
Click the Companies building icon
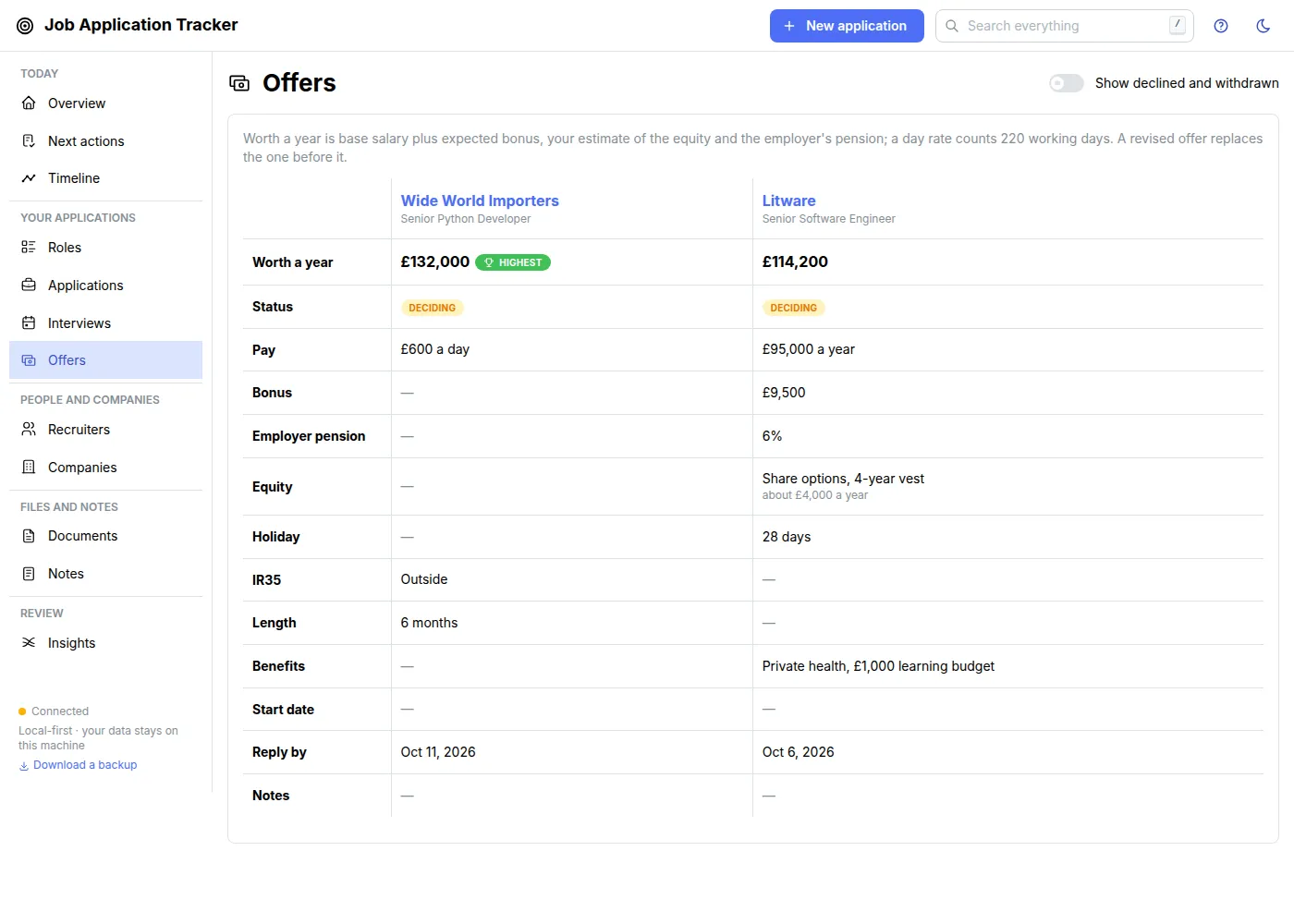click(29, 467)
